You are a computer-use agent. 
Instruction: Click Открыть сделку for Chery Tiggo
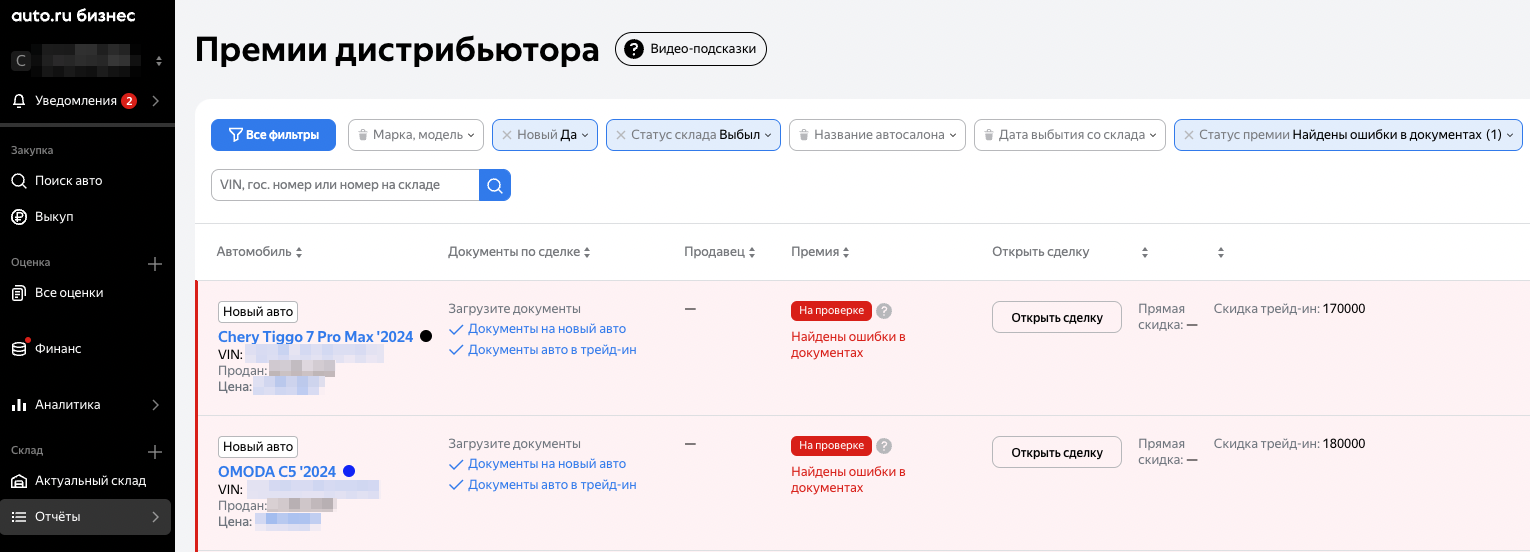pyautogui.click(x=1057, y=317)
